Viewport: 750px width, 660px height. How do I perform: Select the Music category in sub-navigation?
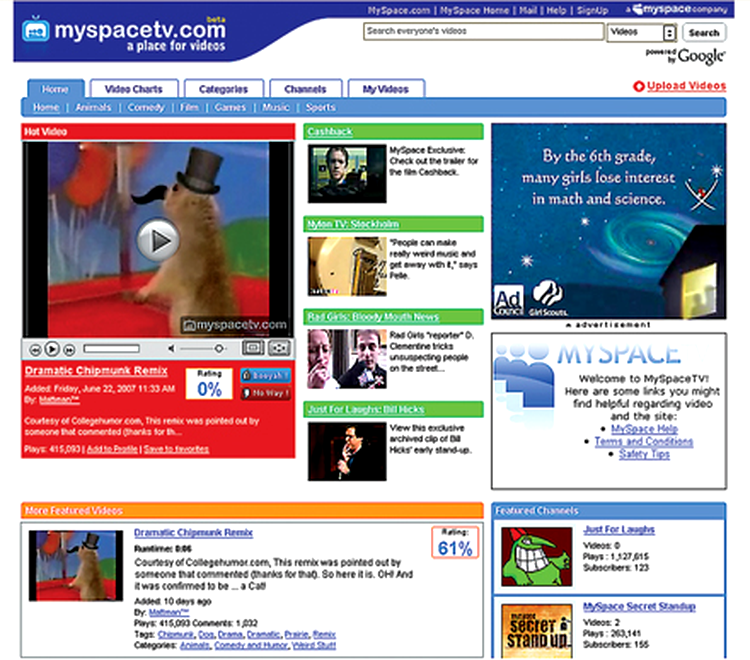pyautogui.click(x=276, y=107)
